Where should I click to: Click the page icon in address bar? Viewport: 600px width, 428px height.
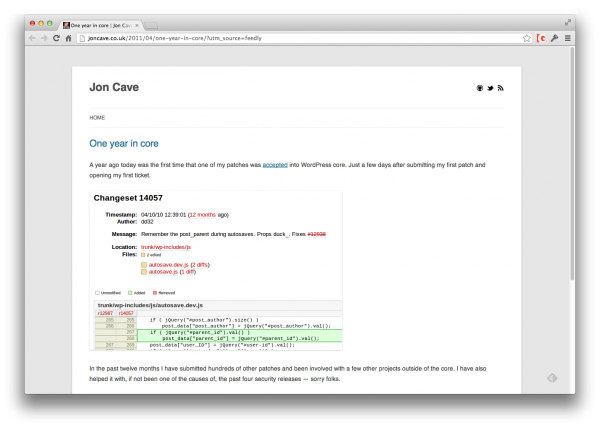[x=82, y=38]
